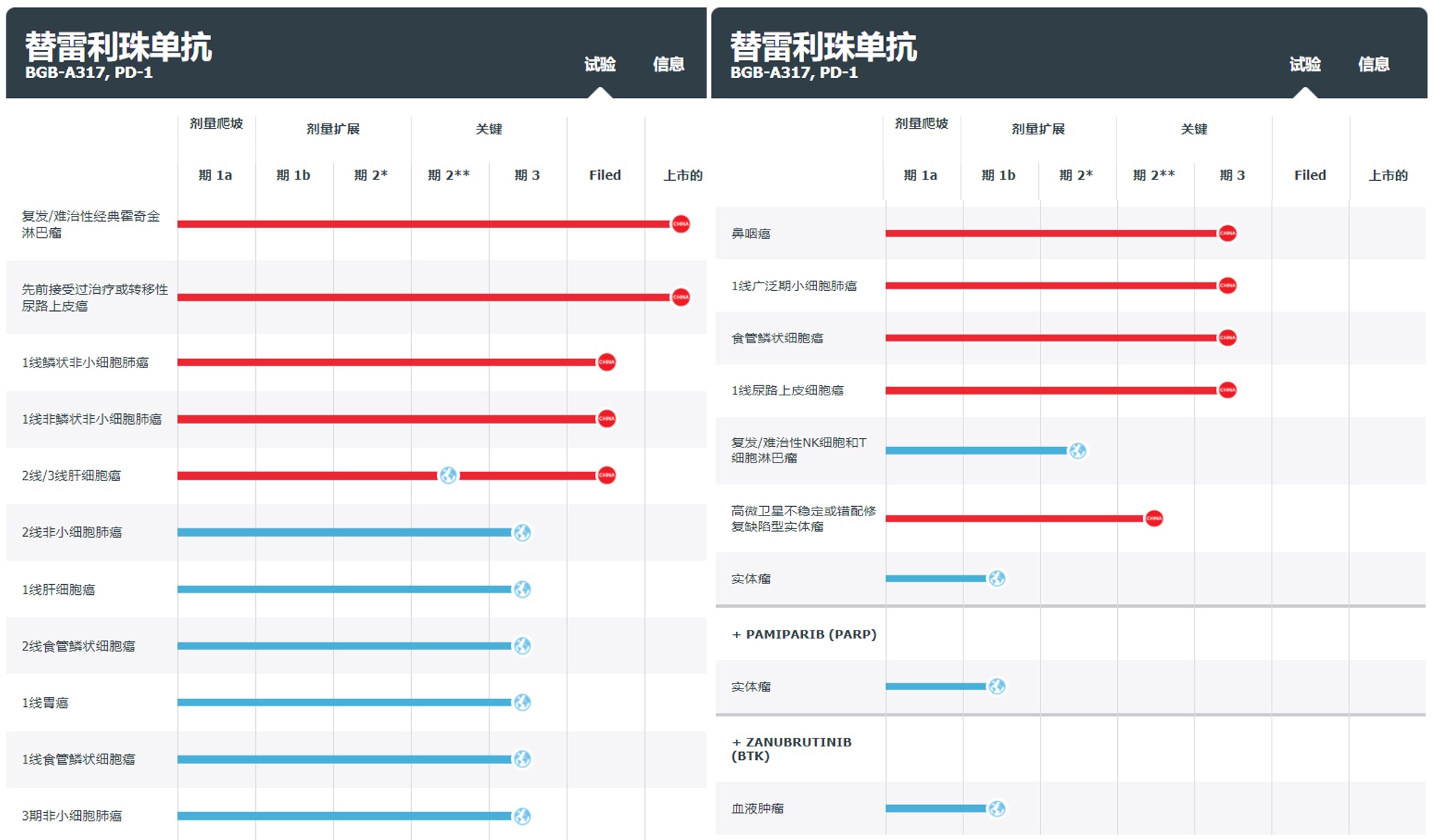The image size is (1434, 840).
Task: Expand the + PAMIPARIB (PARP) section
Action: pyautogui.click(x=803, y=634)
